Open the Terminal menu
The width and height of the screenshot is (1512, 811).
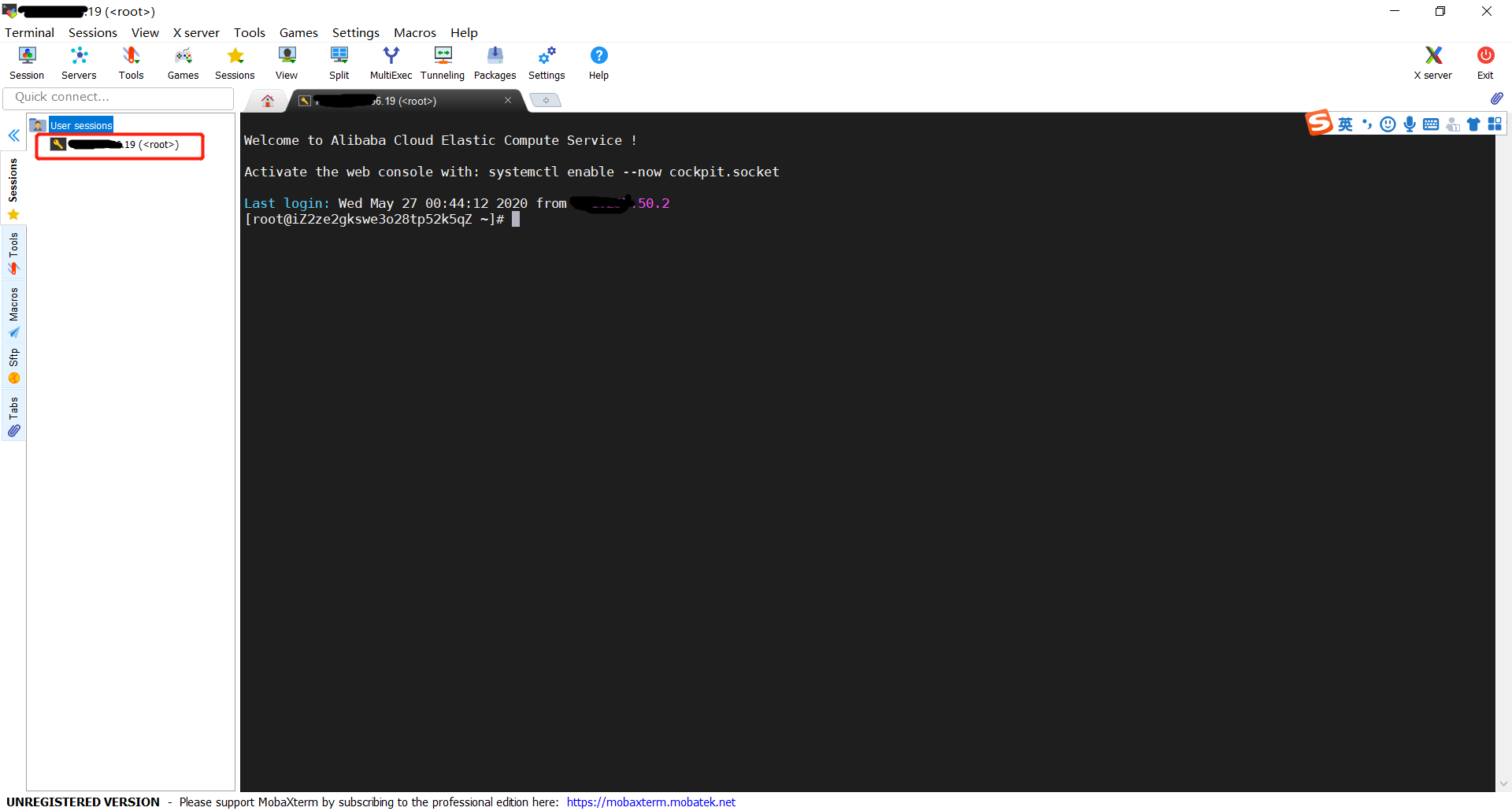pos(29,32)
